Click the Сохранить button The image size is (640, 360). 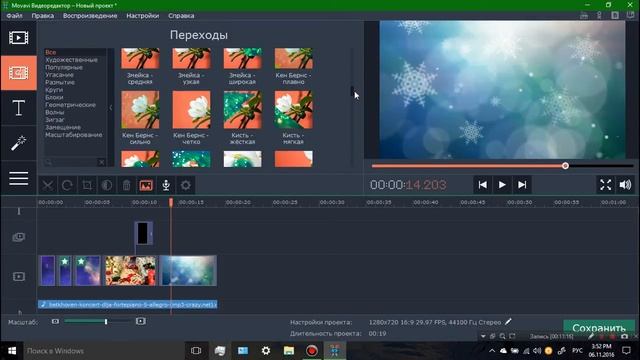(x=599, y=327)
